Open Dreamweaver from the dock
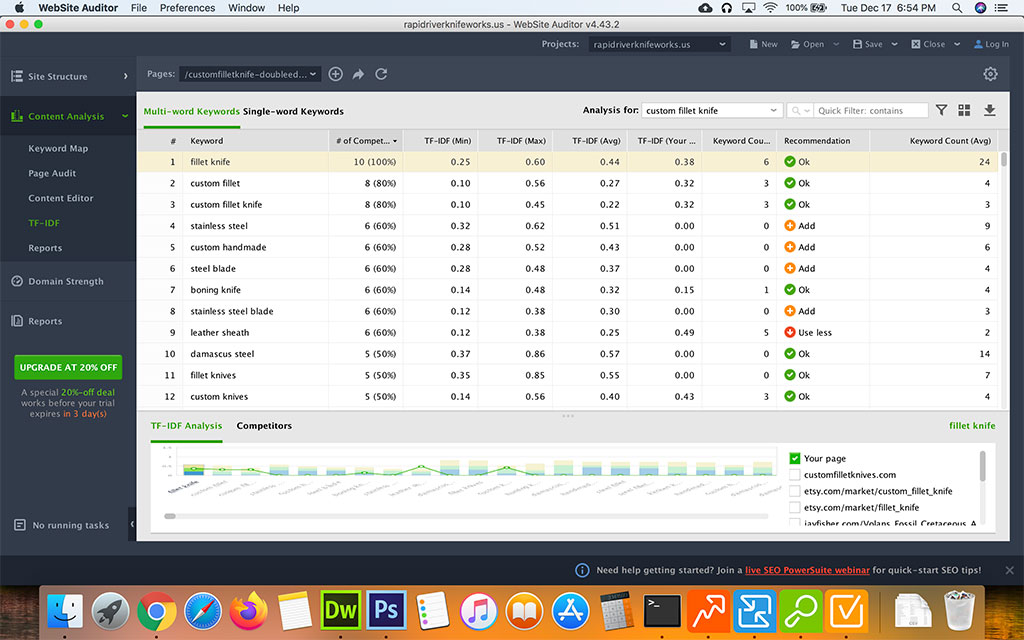Image resolution: width=1024 pixels, height=640 pixels. click(x=340, y=611)
